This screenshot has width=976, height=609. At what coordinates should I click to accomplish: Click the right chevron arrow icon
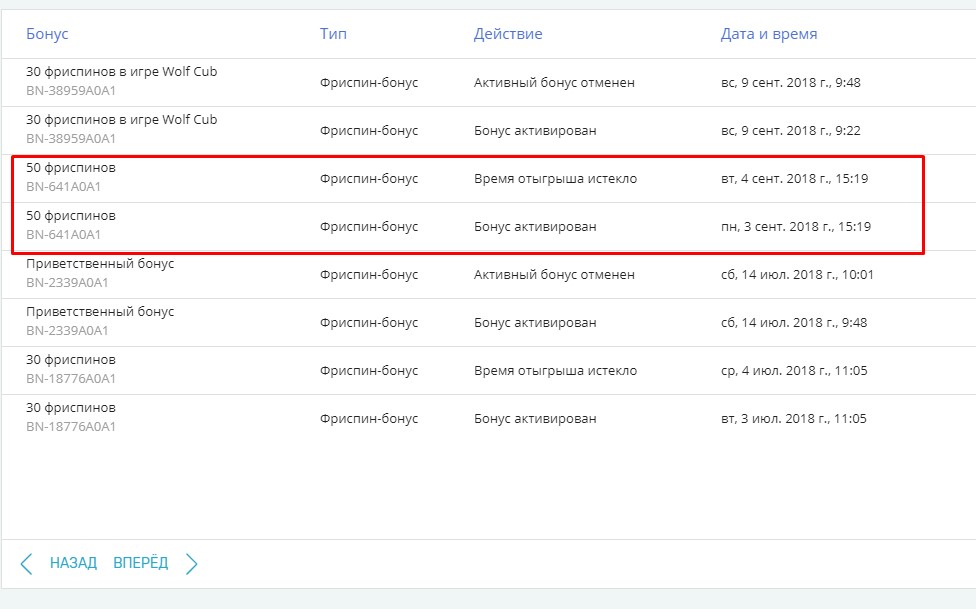(x=192, y=564)
